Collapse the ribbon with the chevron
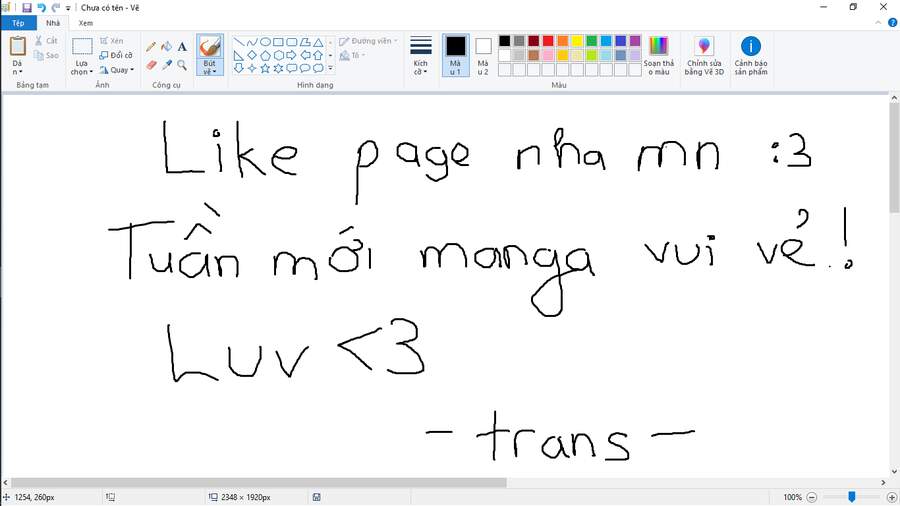Screen dimensions: 900x506 pyautogui.click(x=877, y=22)
